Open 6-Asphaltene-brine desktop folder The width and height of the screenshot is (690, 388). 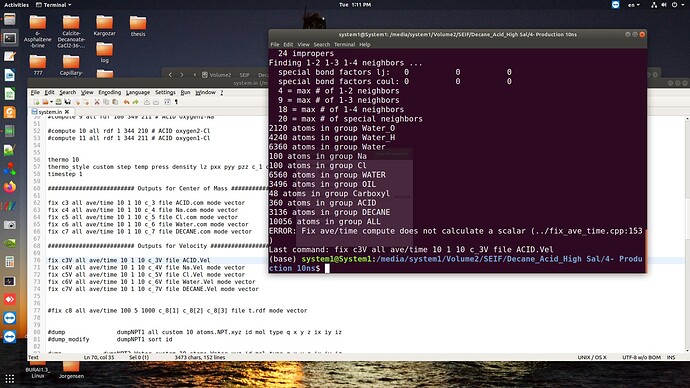pyautogui.click(x=38, y=31)
